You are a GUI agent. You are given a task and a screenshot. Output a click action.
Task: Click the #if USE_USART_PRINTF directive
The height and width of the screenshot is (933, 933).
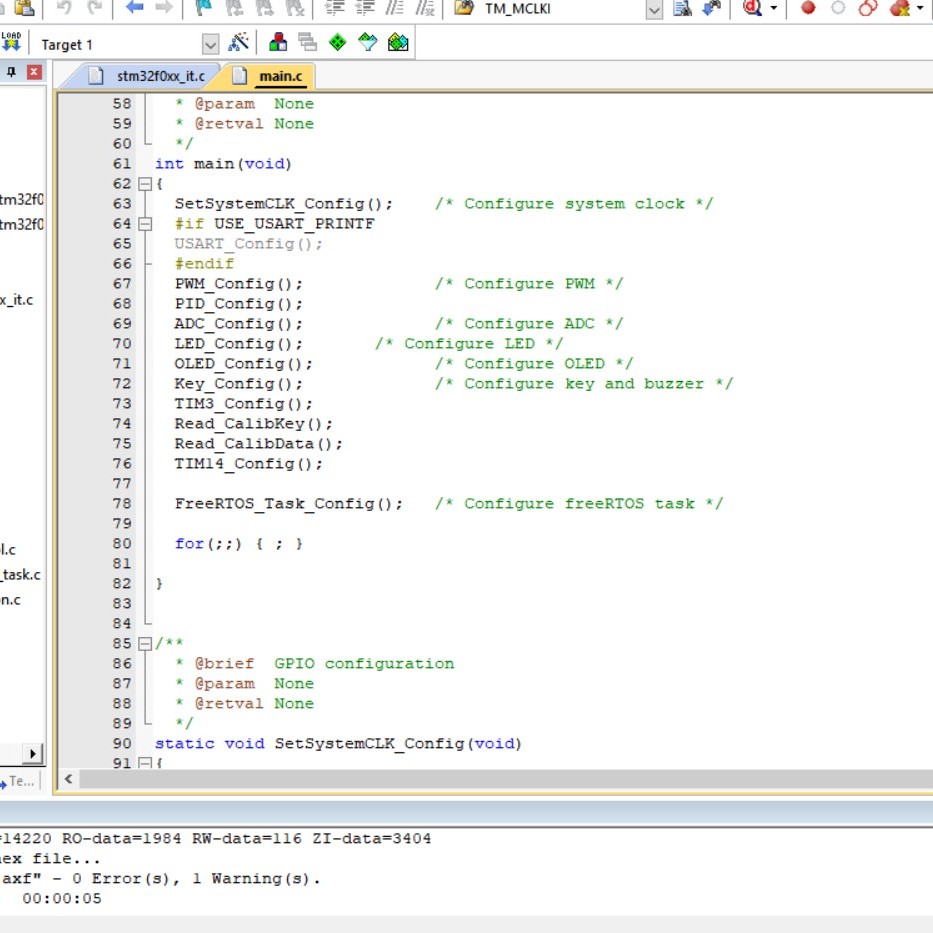274,224
